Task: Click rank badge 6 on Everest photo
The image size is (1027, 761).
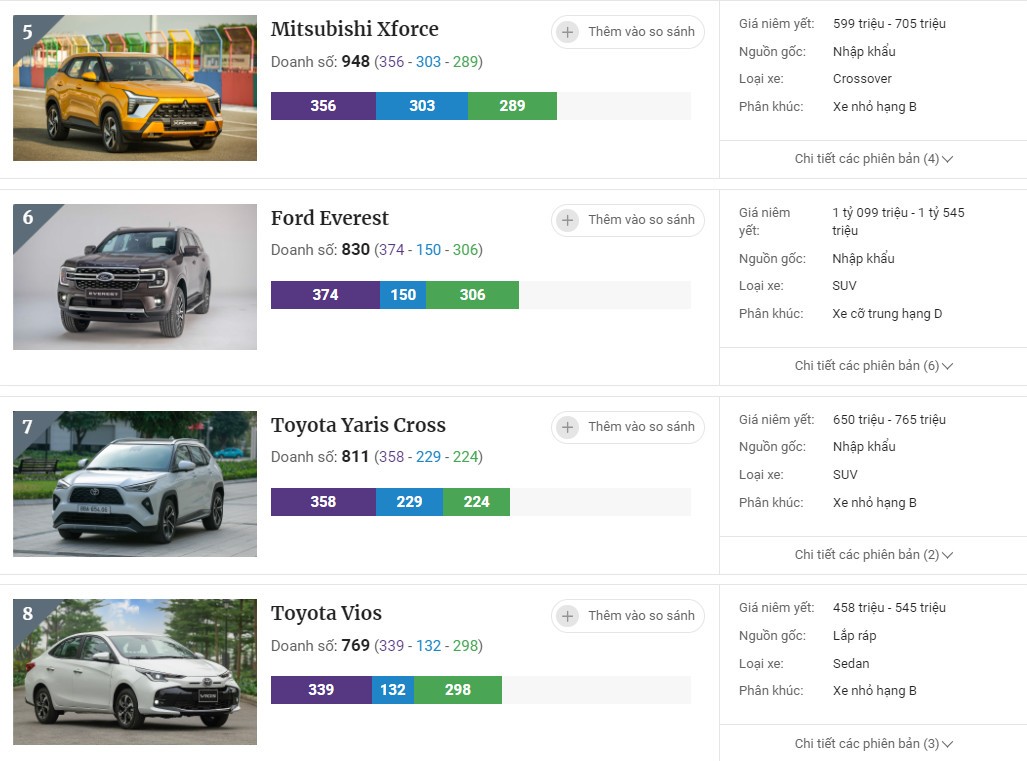Action: pyautogui.click(x=28, y=217)
